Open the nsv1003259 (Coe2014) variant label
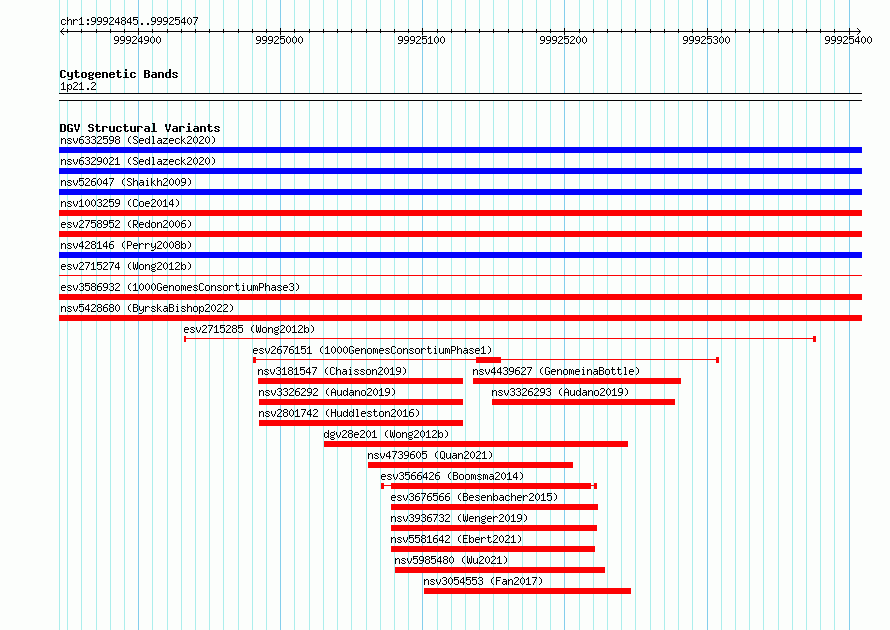Image resolution: width=890 pixels, height=630 pixels. click(120, 203)
